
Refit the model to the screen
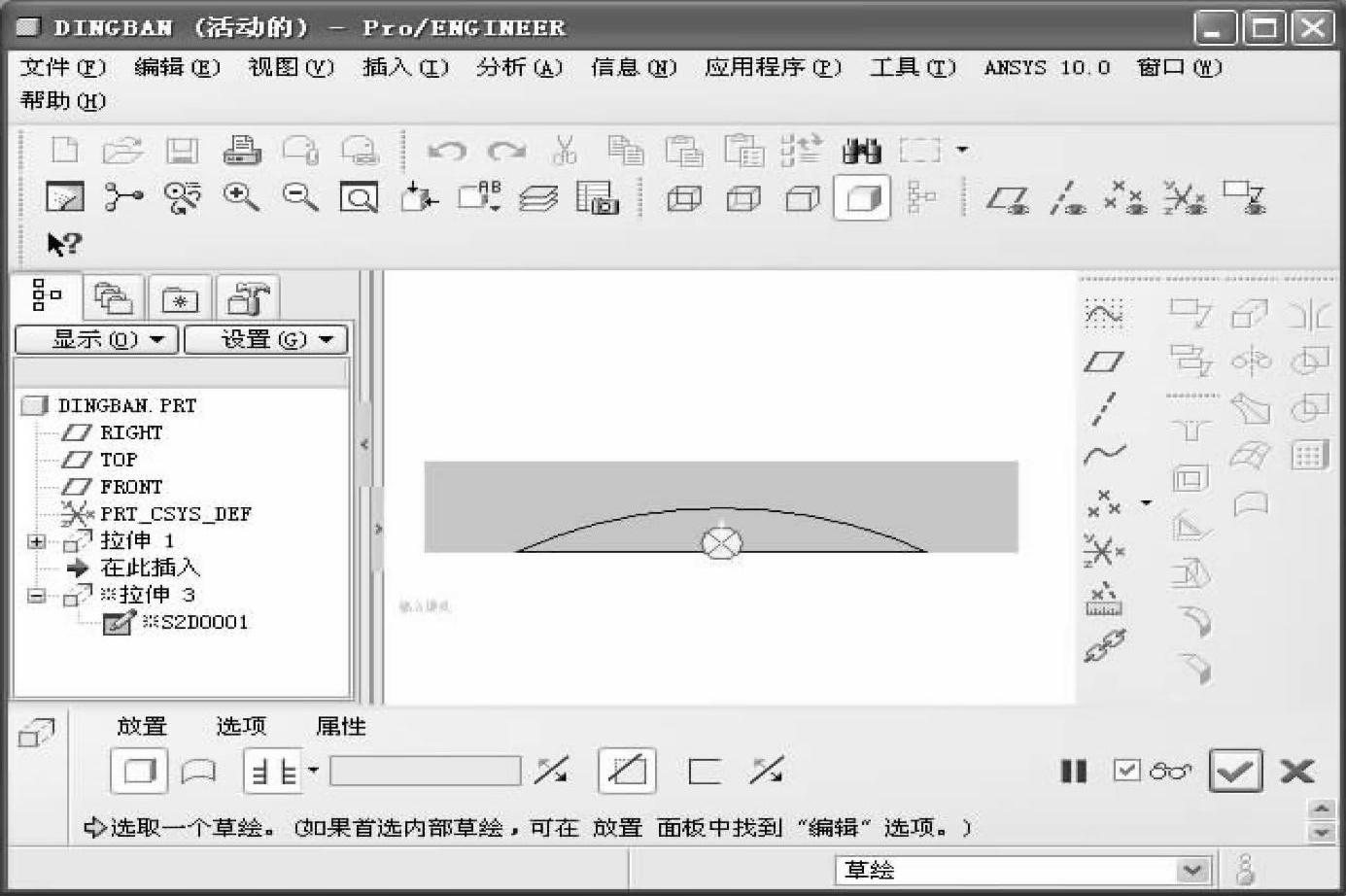coord(359,198)
